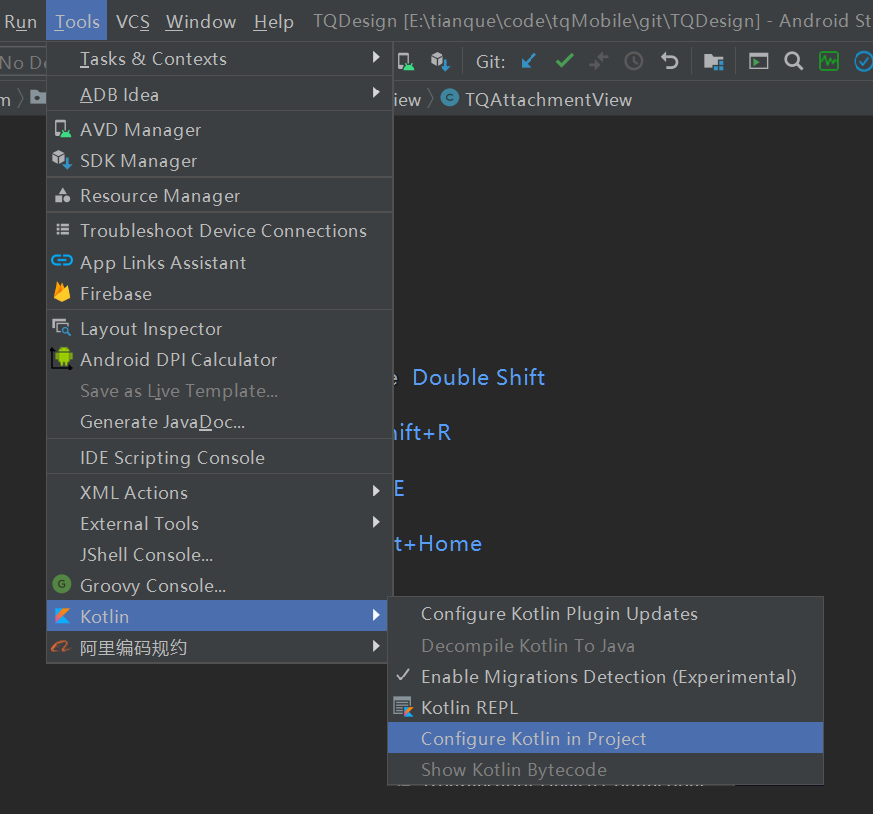Select Configure Kotlin Plugin Updates
This screenshot has height=814, width=873.
(x=605, y=614)
